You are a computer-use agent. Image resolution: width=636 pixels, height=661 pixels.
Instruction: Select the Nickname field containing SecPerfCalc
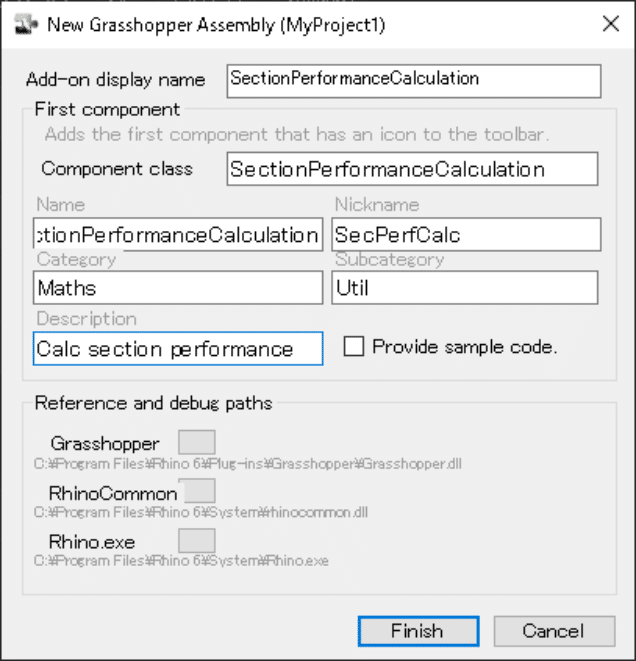click(466, 235)
